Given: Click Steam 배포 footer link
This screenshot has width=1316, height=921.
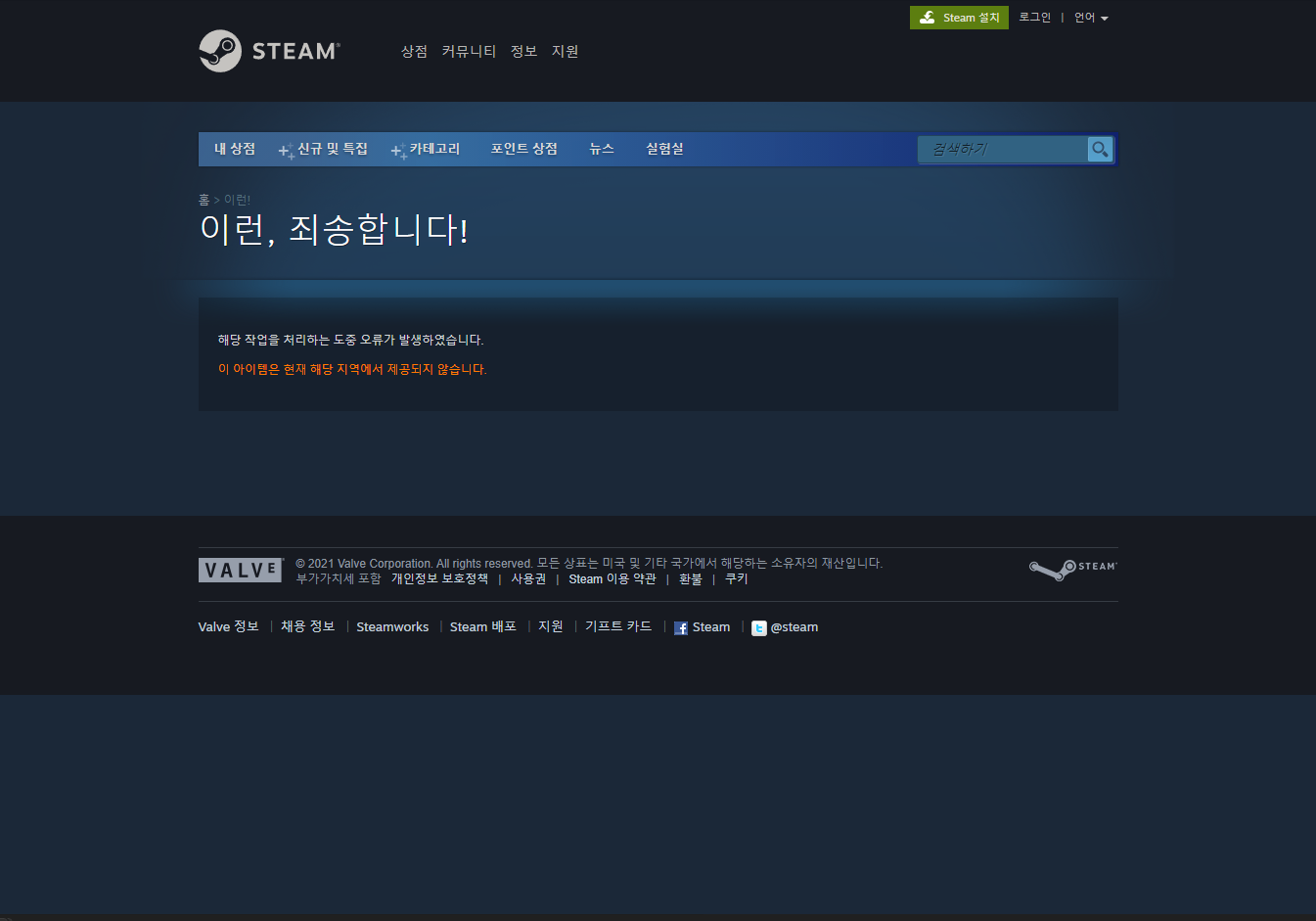Looking at the screenshot, I should click(x=482, y=626).
